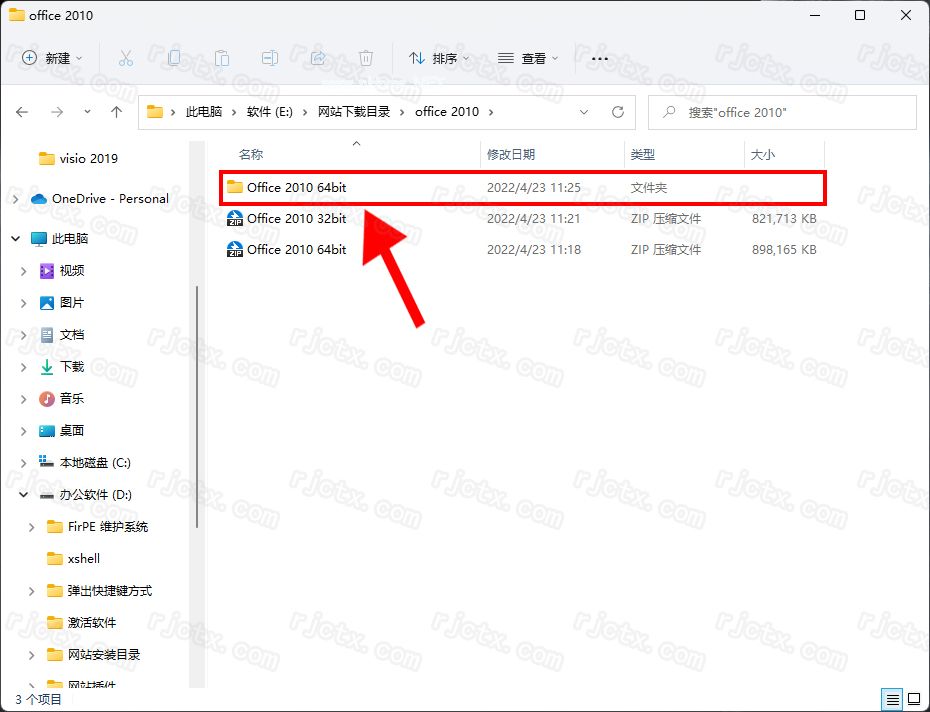Open the 排序 (Sort) dropdown

[440, 58]
